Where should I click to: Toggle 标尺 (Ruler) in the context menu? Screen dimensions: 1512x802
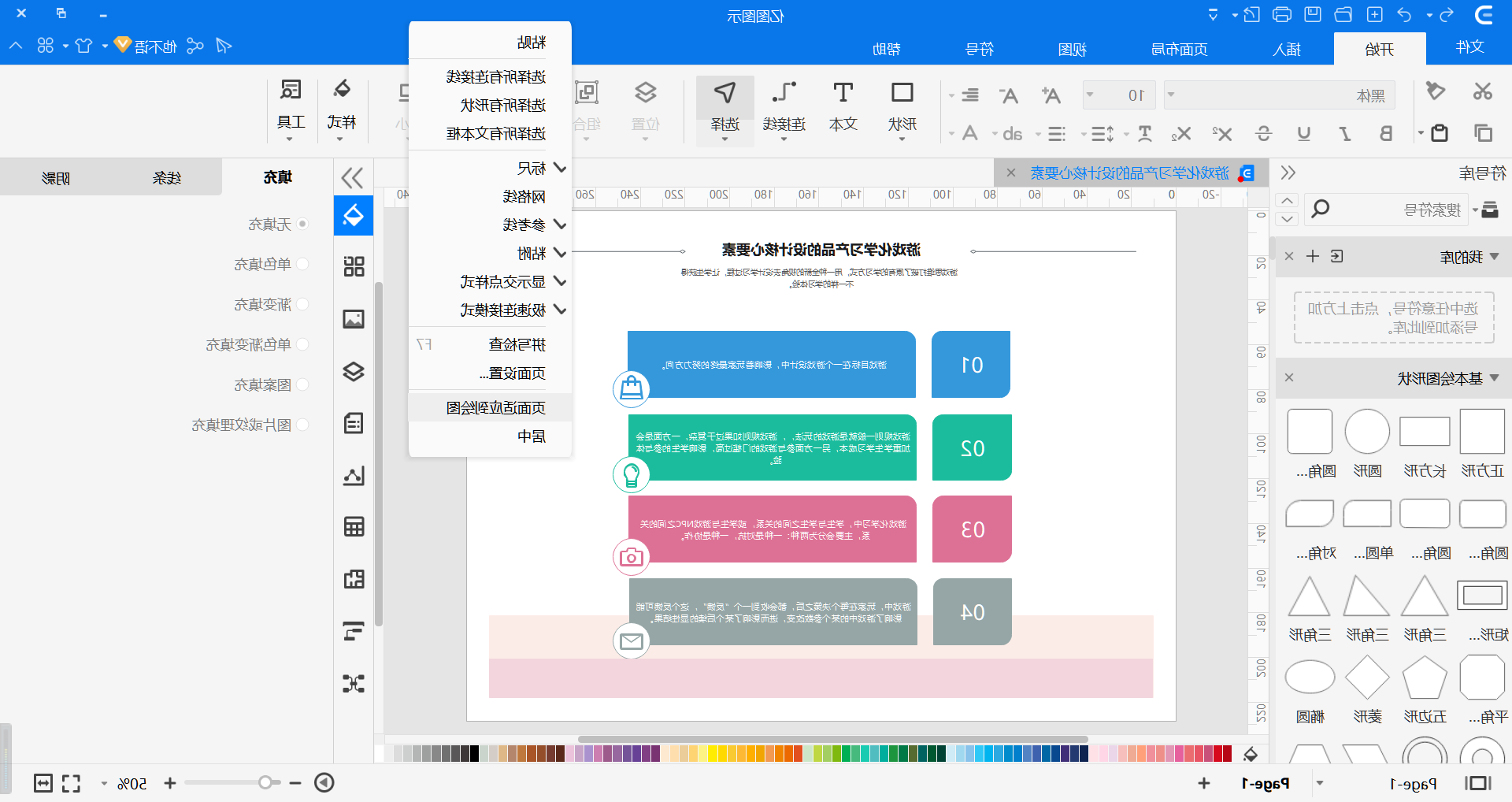point(490,168)
